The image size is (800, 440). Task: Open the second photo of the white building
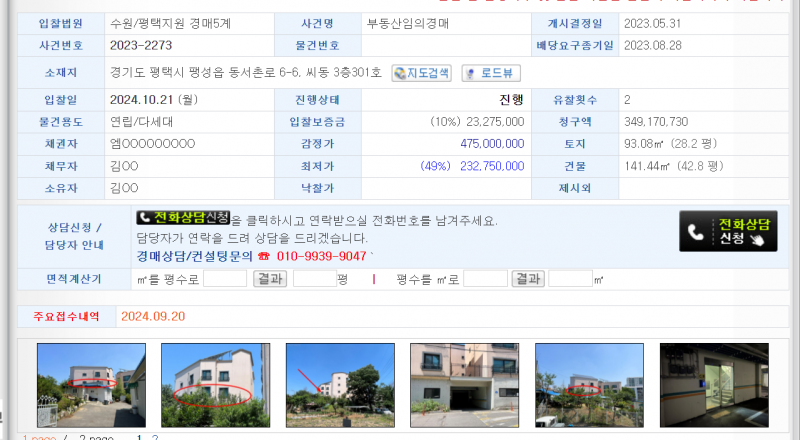pos(215,386)
